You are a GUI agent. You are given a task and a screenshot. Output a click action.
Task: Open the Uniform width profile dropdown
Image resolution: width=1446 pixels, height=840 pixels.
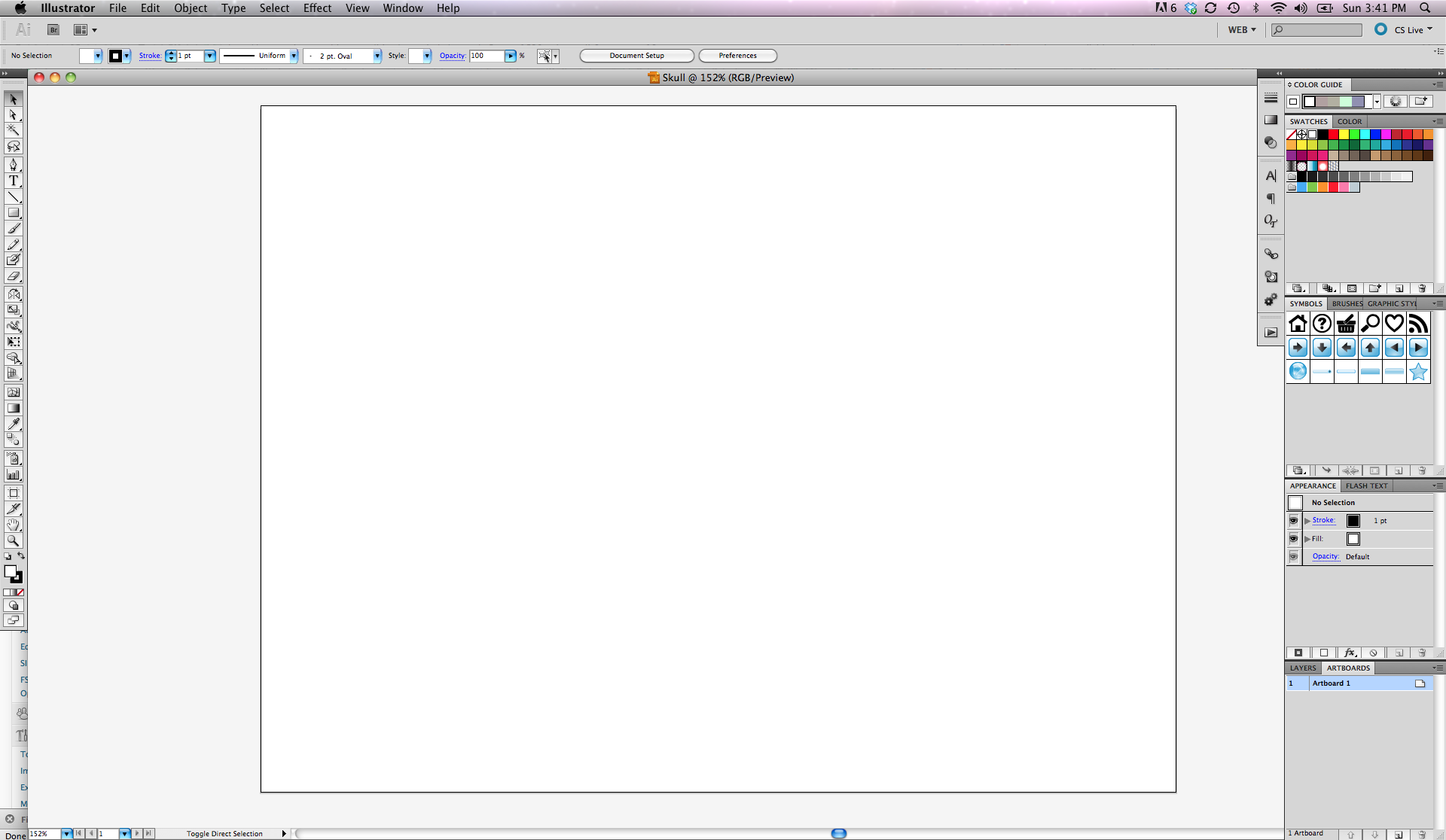(294, 56)
